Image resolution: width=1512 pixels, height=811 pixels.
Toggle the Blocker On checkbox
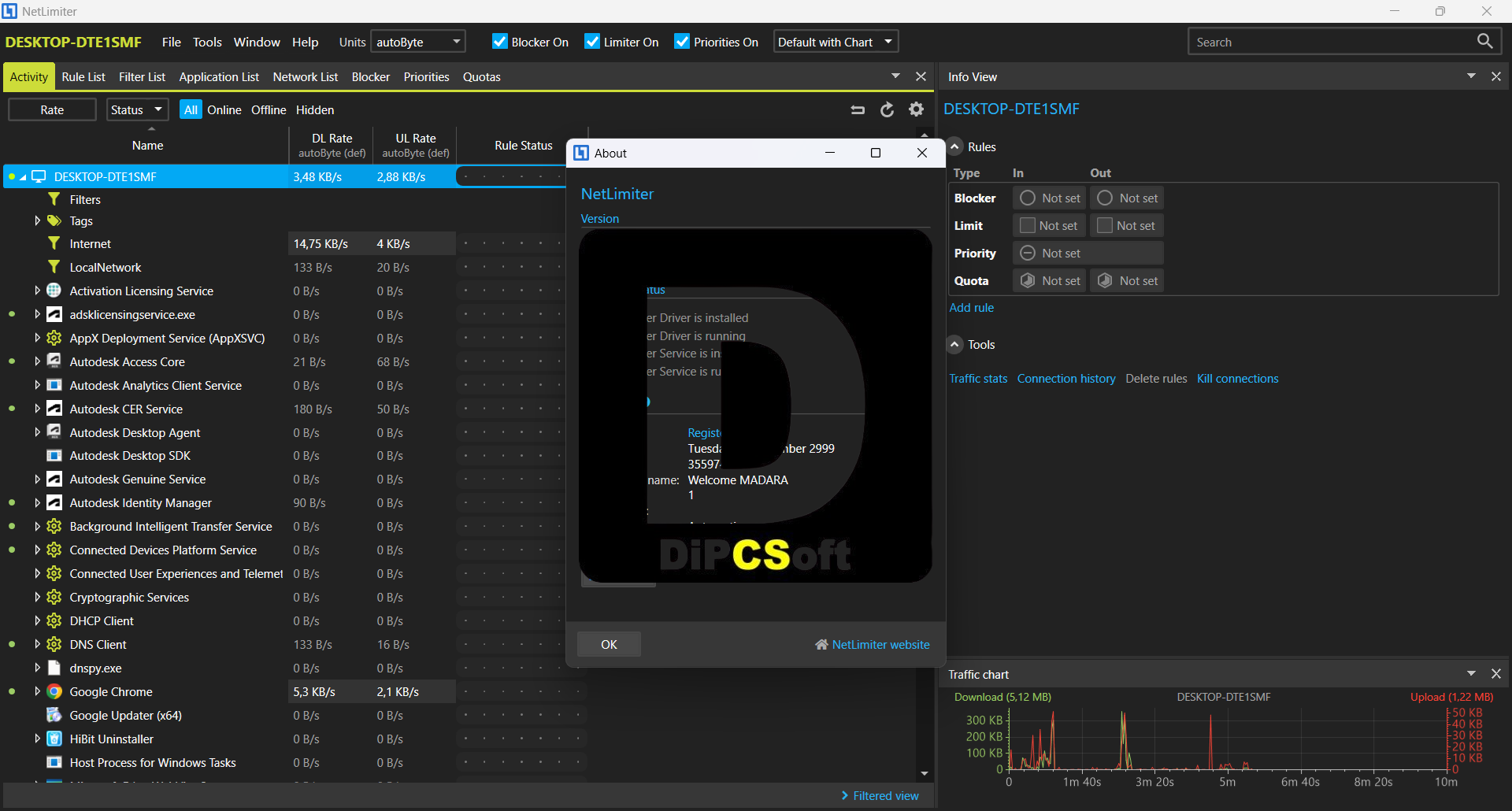pyautogui.click(x=499, y=42)
